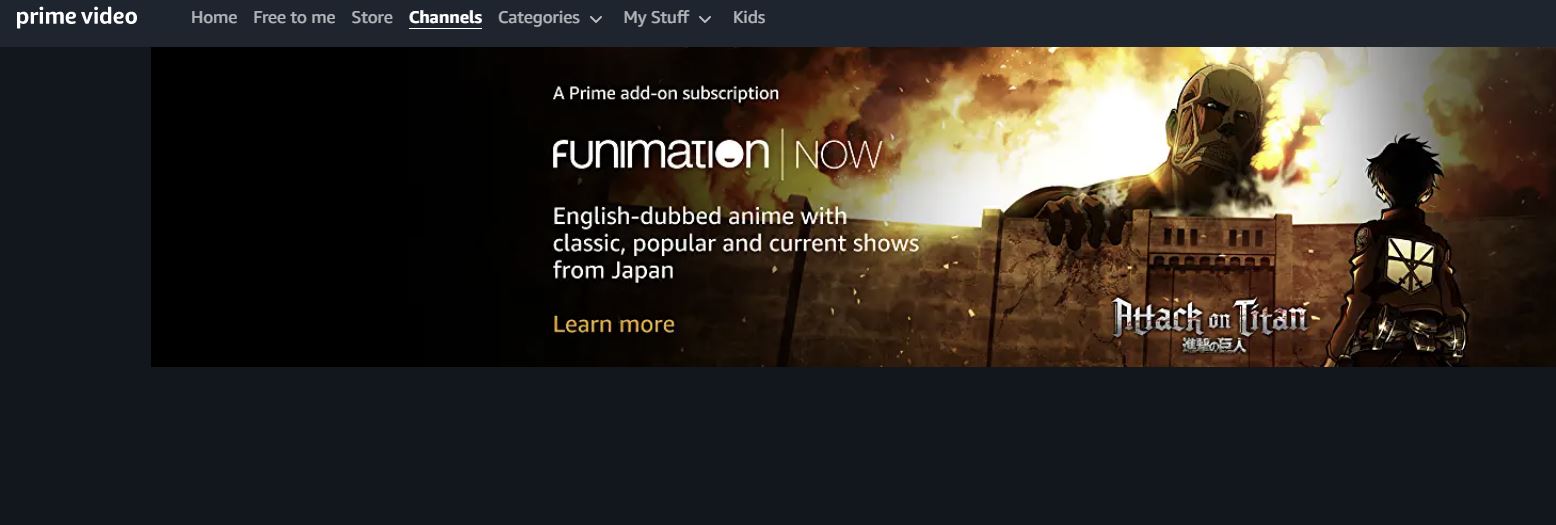
Task: Open the Store tab
Action: tap(372, 17)
